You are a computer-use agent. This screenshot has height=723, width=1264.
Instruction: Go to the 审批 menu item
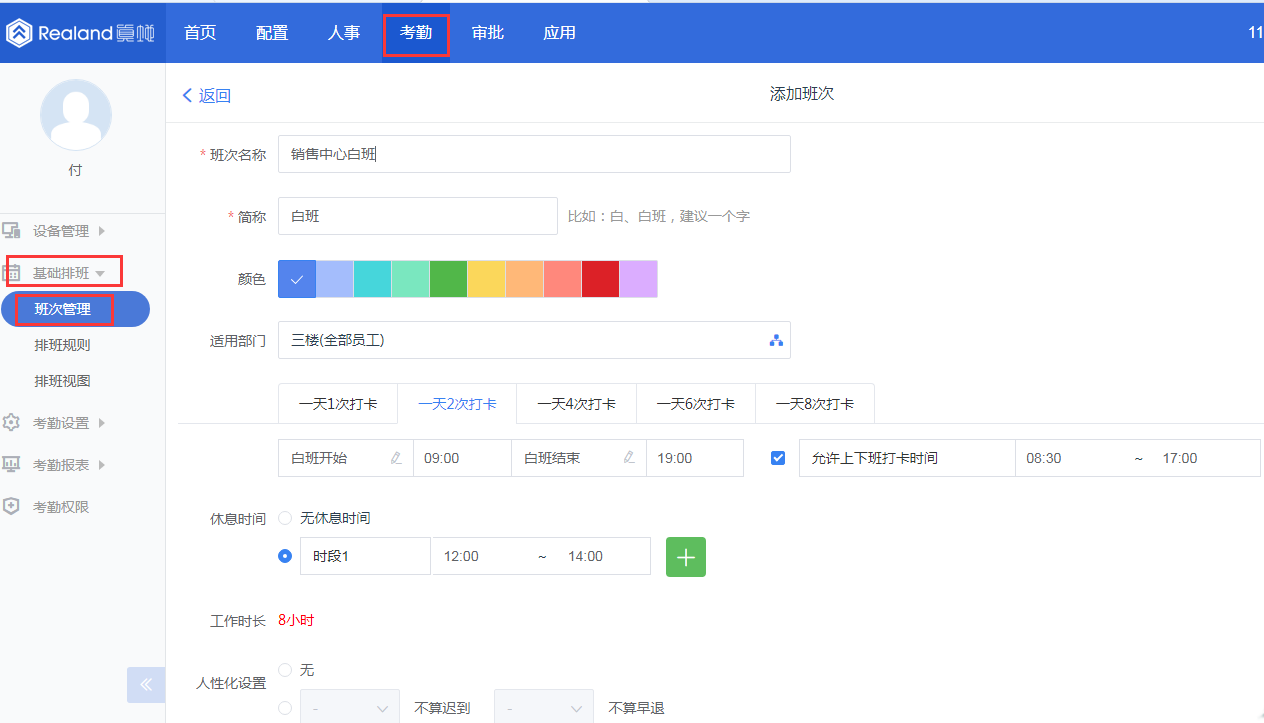(x=488, y=32)
